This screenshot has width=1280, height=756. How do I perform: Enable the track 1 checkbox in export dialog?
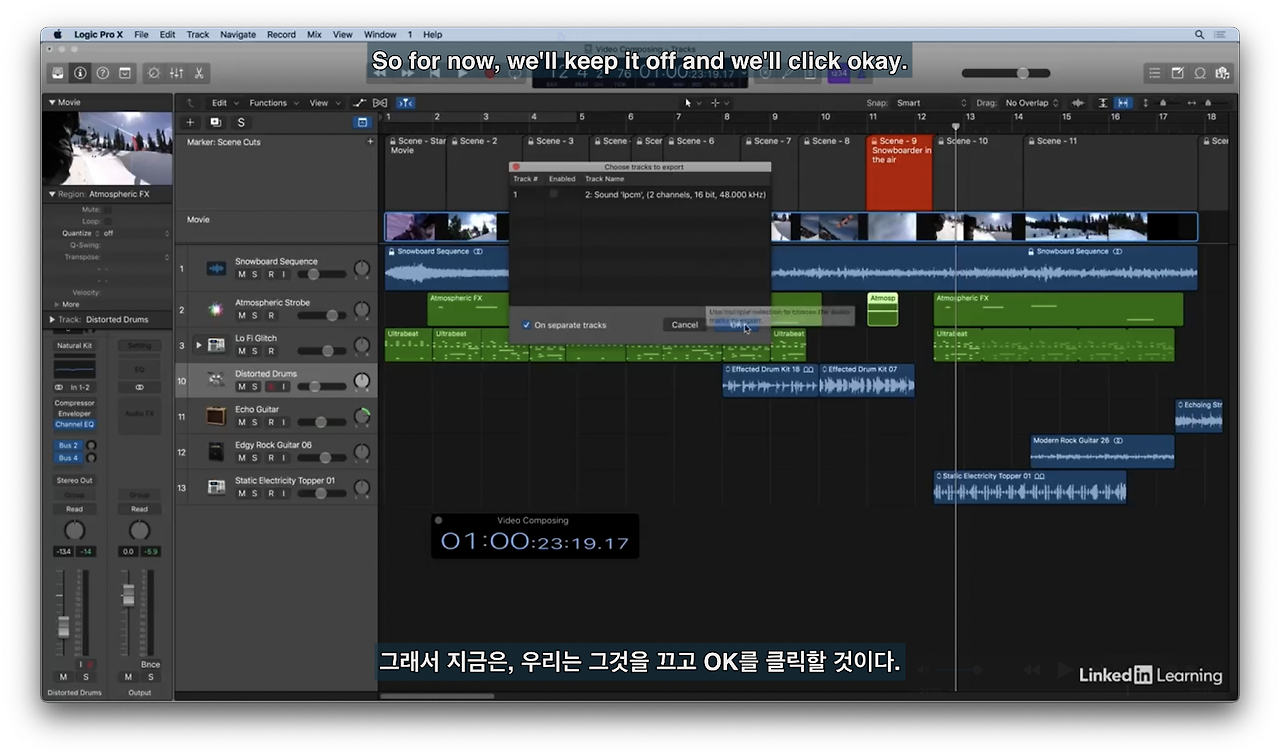[x=553, y=194]
